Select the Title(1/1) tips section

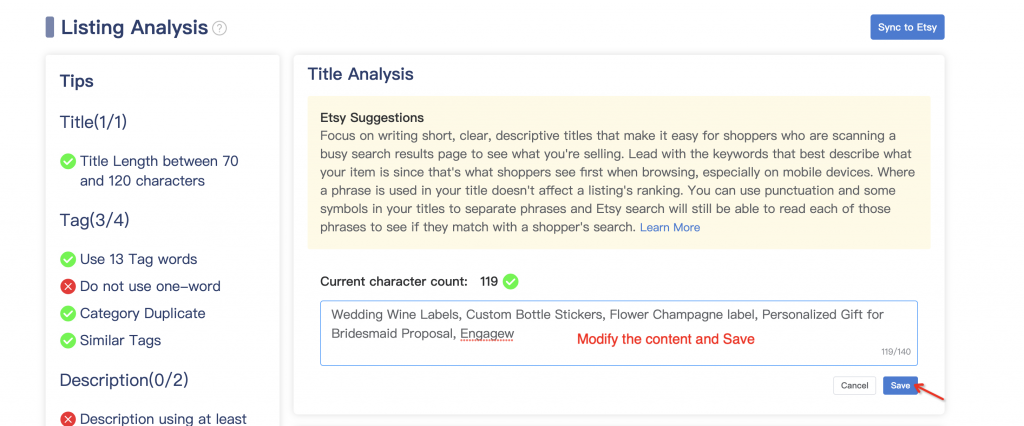(x=93, y=122)
